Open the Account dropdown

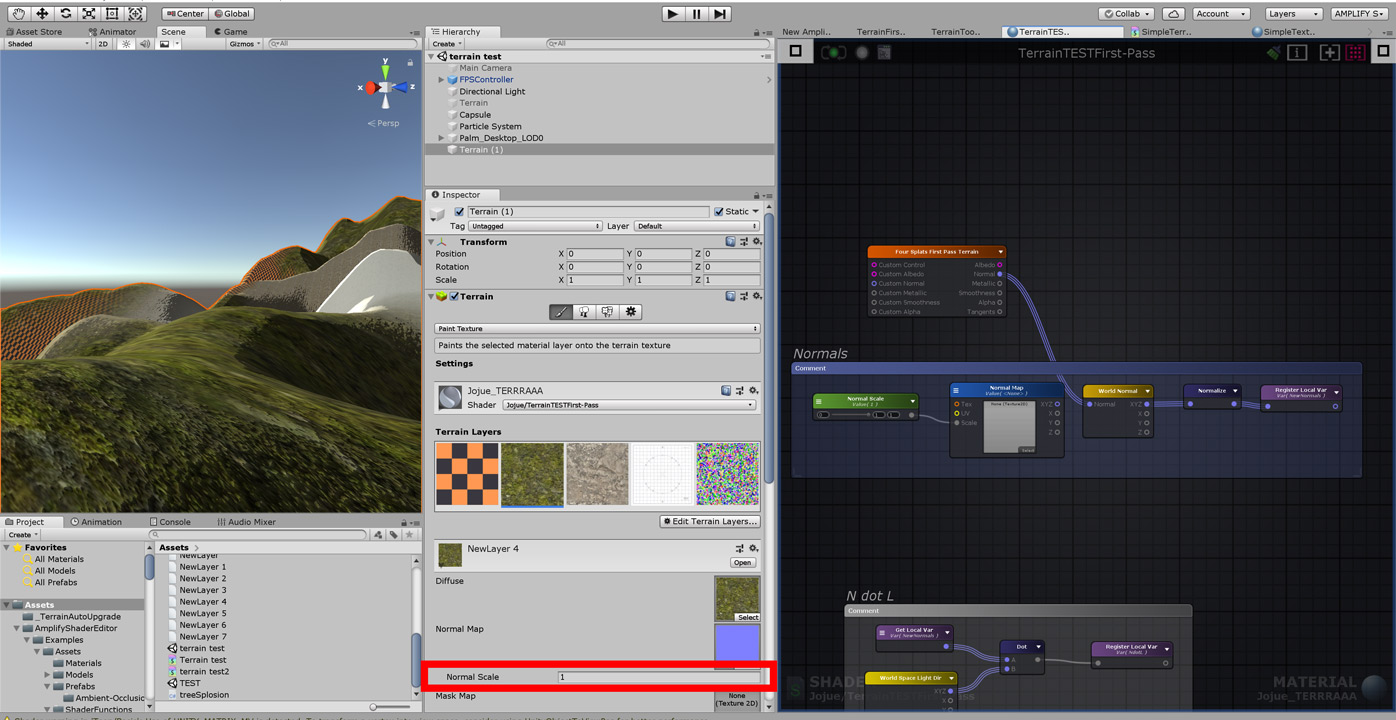click(1220, 14)
